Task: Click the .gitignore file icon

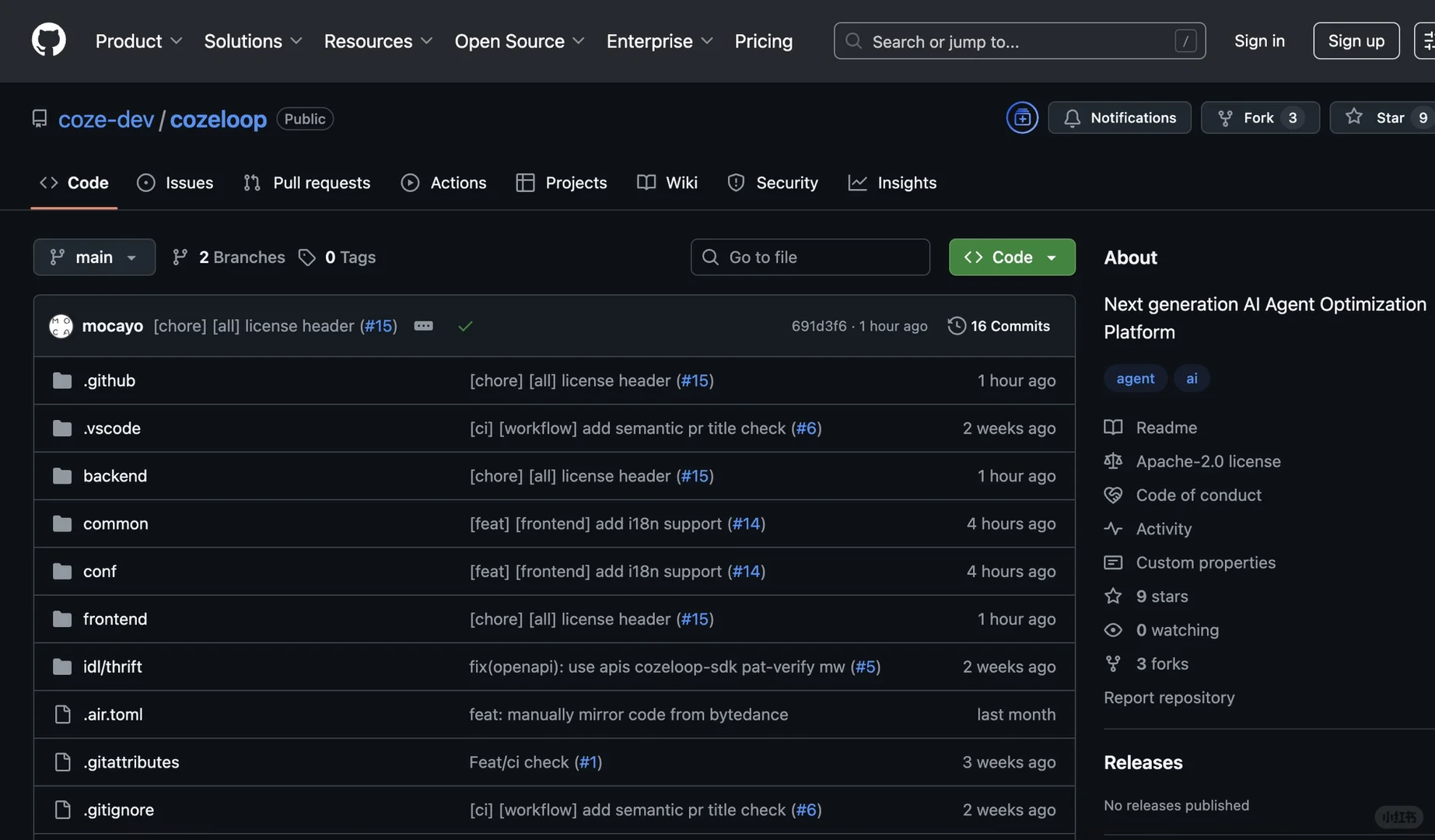Action: (62, 810)
